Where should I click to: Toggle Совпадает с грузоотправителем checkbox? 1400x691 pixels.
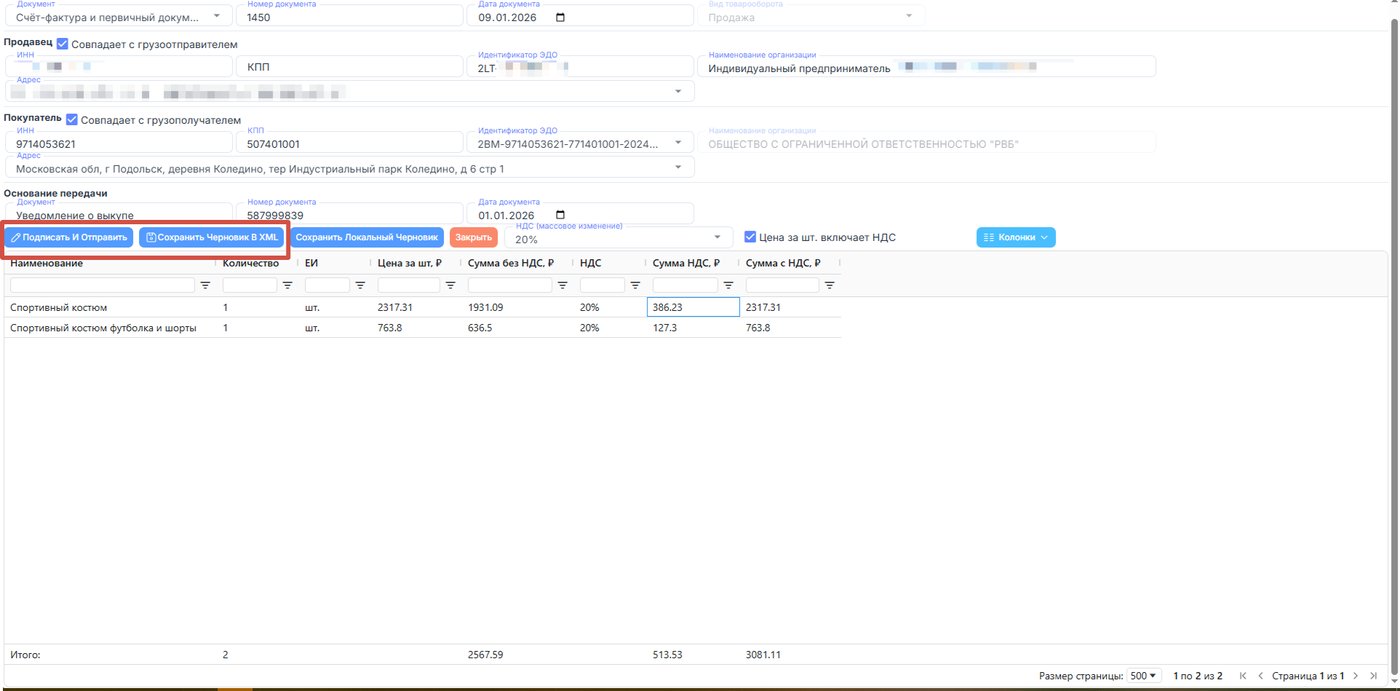pos(63,44)
